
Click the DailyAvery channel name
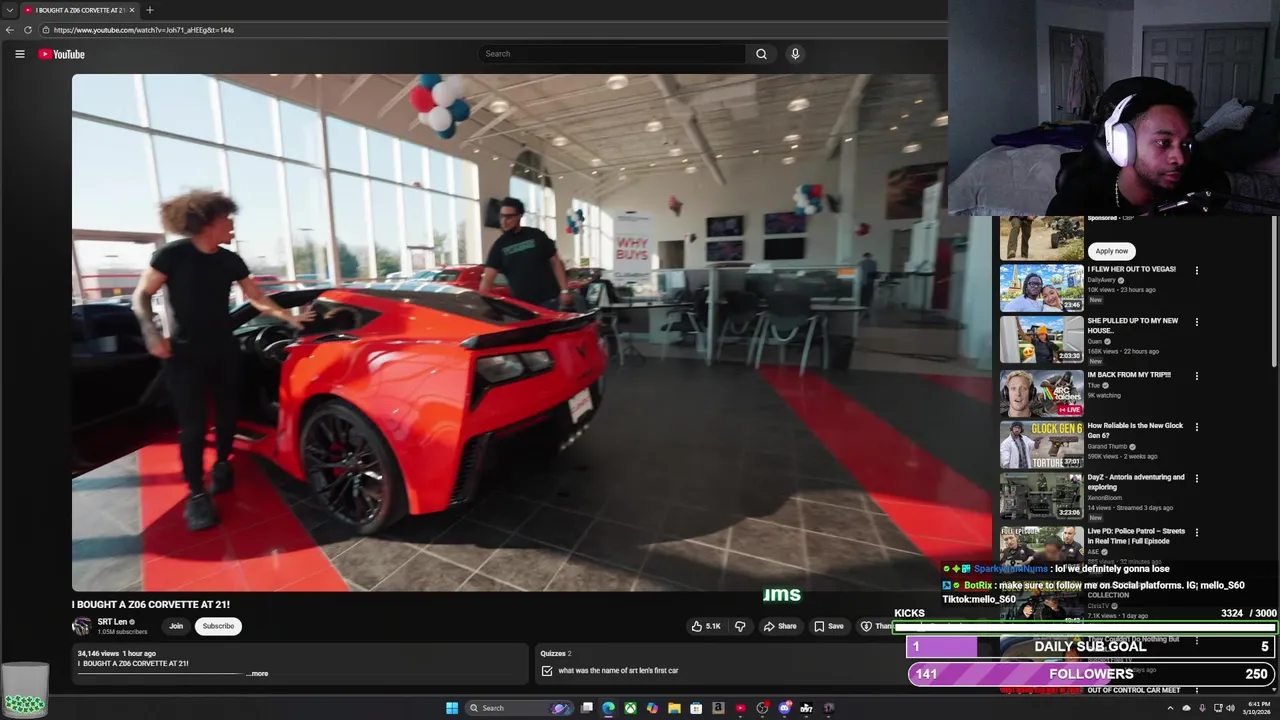tap(1101, 280)
